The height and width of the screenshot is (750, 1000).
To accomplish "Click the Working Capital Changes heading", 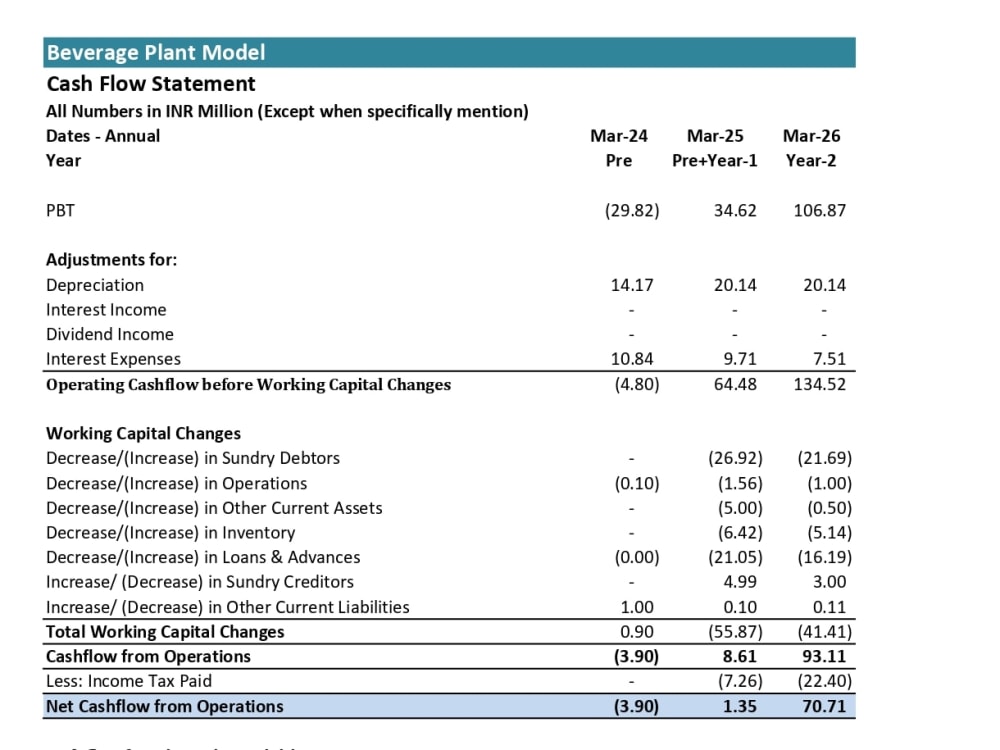I will (x=143, y=434).
